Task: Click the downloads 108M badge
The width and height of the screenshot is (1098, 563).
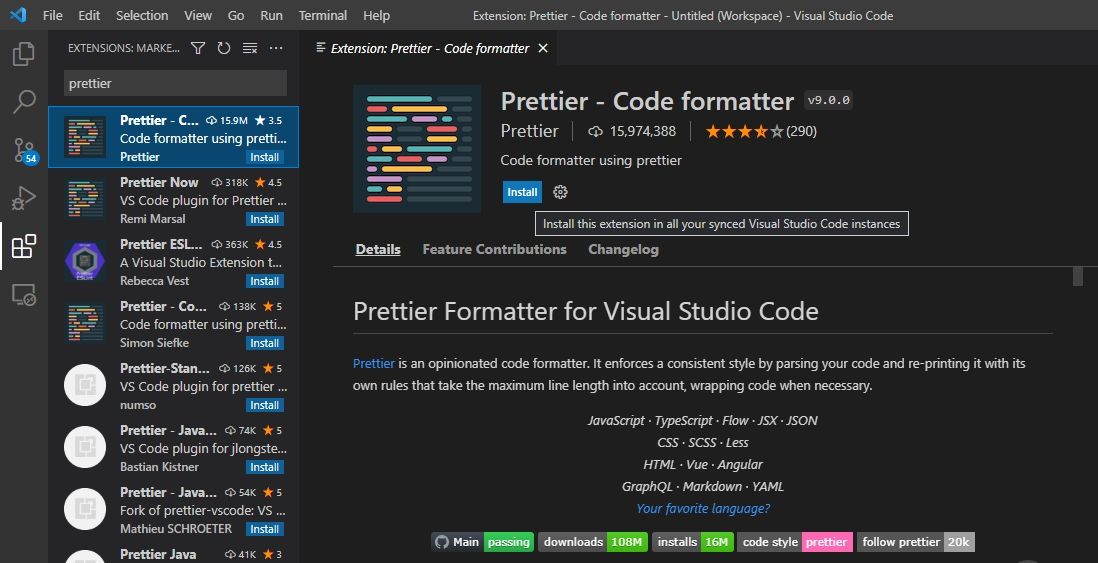Action: [592, 542]
